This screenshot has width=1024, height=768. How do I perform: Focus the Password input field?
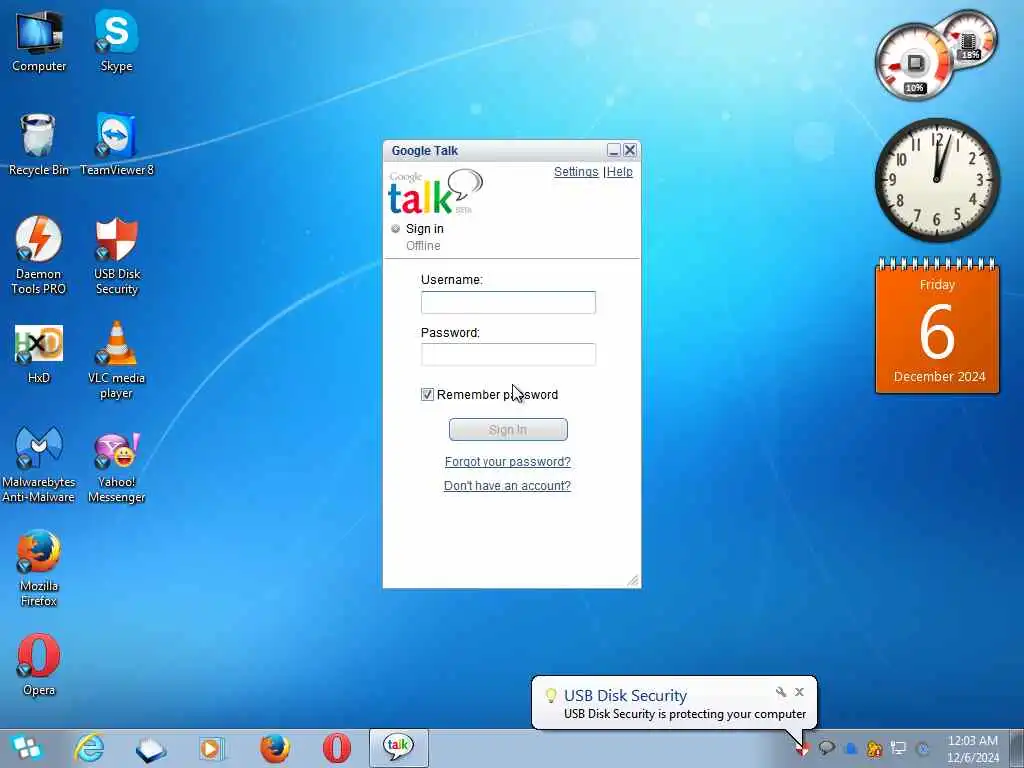pyautogui.click(x=508, y=355)
